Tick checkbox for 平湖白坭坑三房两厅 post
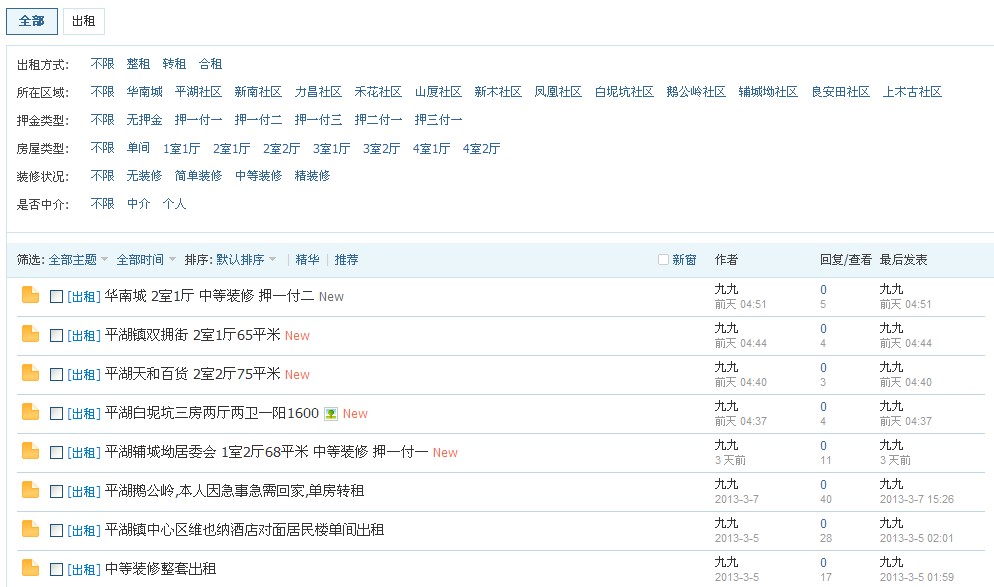The height and width of the screenshot is (587, 994). tap(56, 413)
